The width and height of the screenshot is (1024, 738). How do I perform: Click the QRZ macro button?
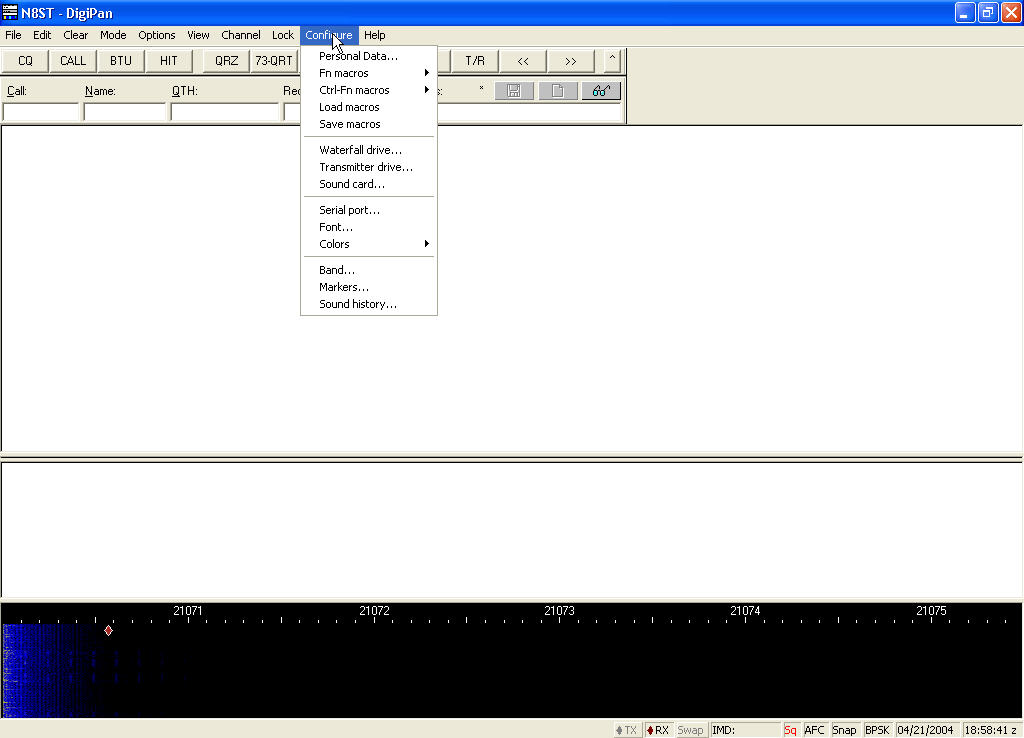tap(227, 61)
